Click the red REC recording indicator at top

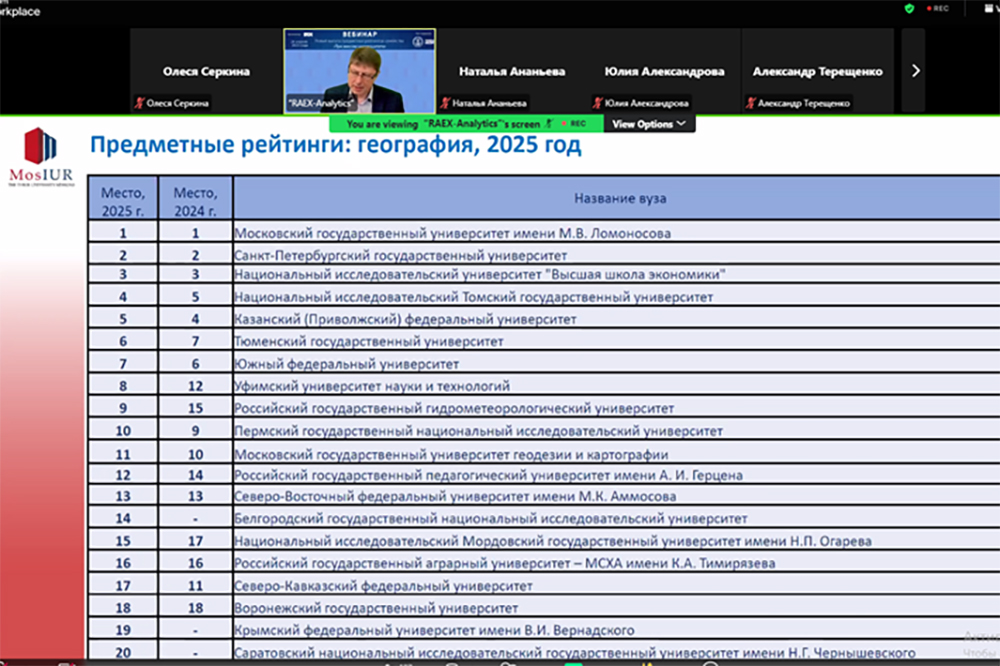(938, 8)
